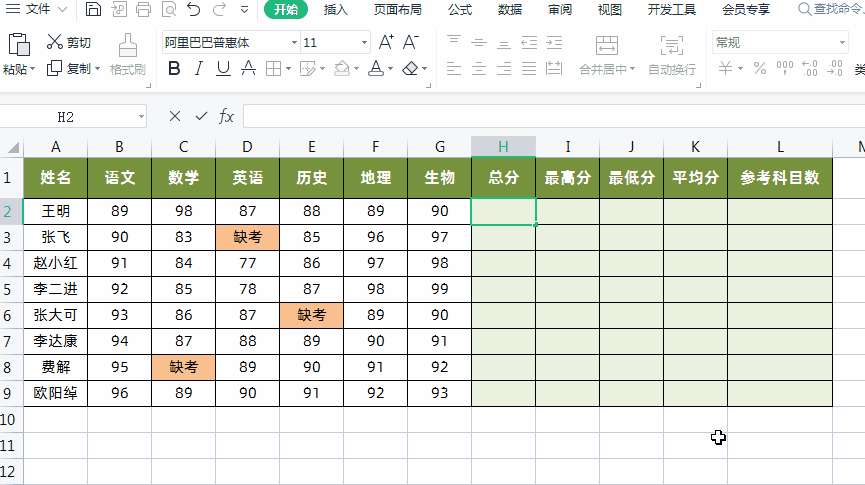Click Auto Wrap (自动换行) button
The height and width of the screenshot is (485, 865).
[x=671, y=54]
